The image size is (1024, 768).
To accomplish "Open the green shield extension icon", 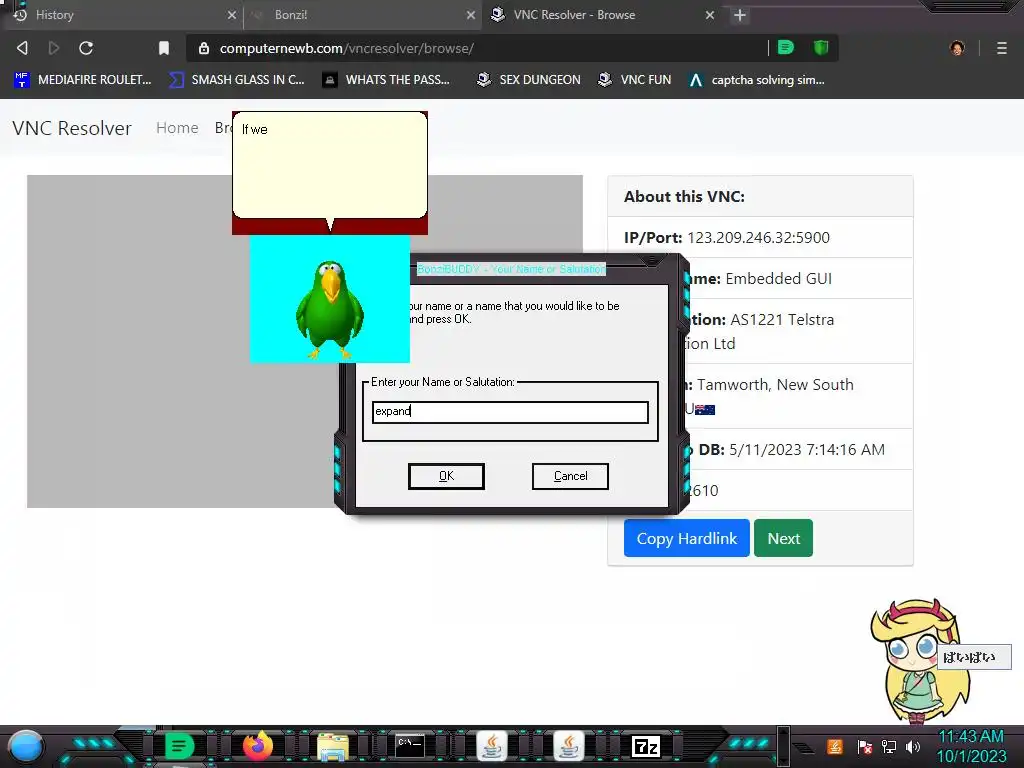I will 821,48.
